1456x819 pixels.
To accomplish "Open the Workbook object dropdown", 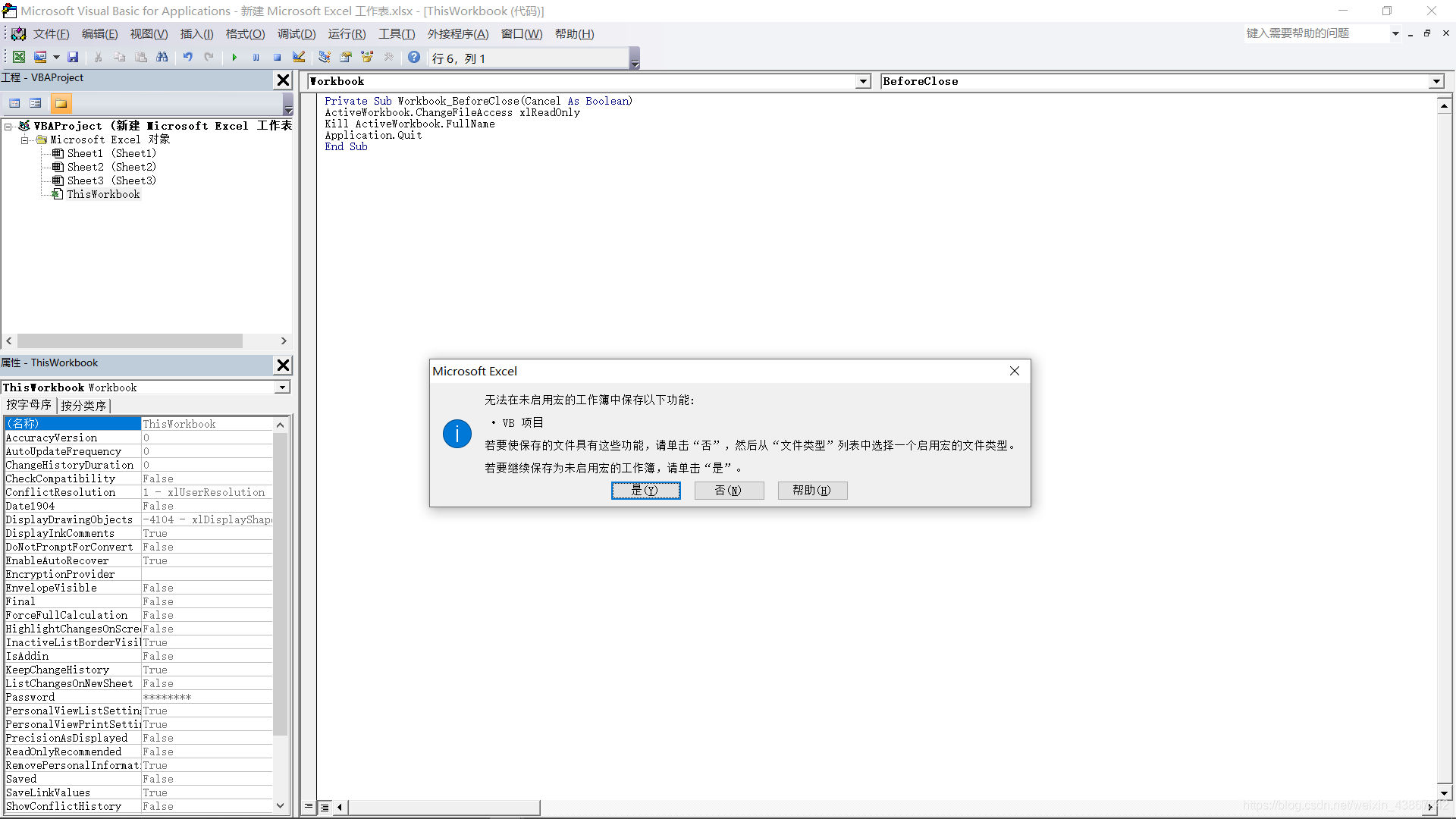I will click(x=863, y=82).
